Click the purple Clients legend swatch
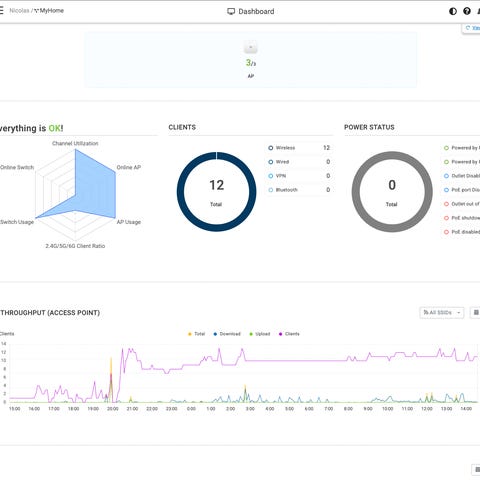 [x=280, y=334]
